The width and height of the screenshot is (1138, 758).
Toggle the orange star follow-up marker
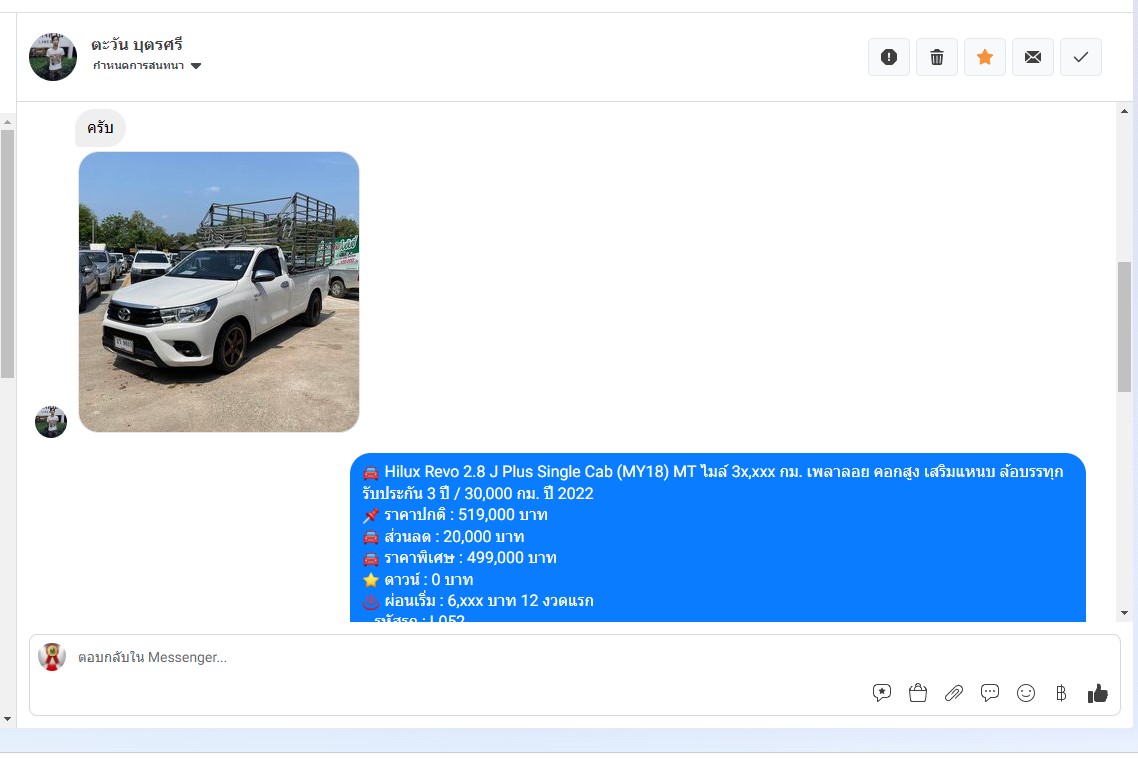click(x=984, y=57)
